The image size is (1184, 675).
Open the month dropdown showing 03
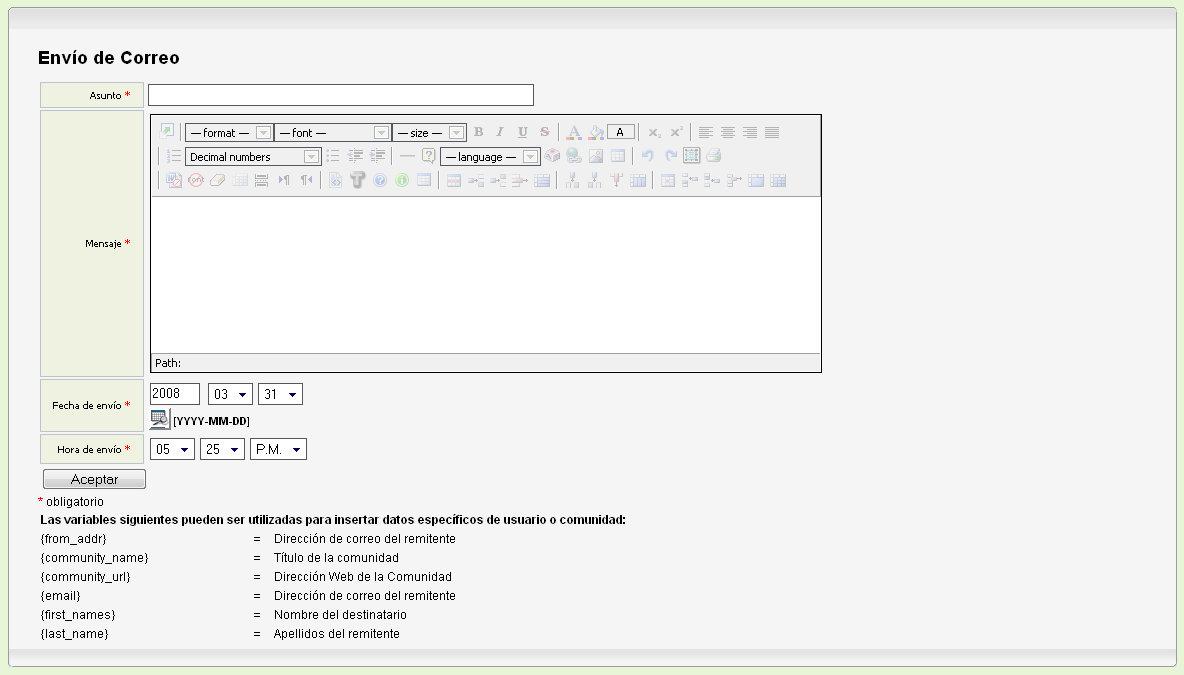230,394
